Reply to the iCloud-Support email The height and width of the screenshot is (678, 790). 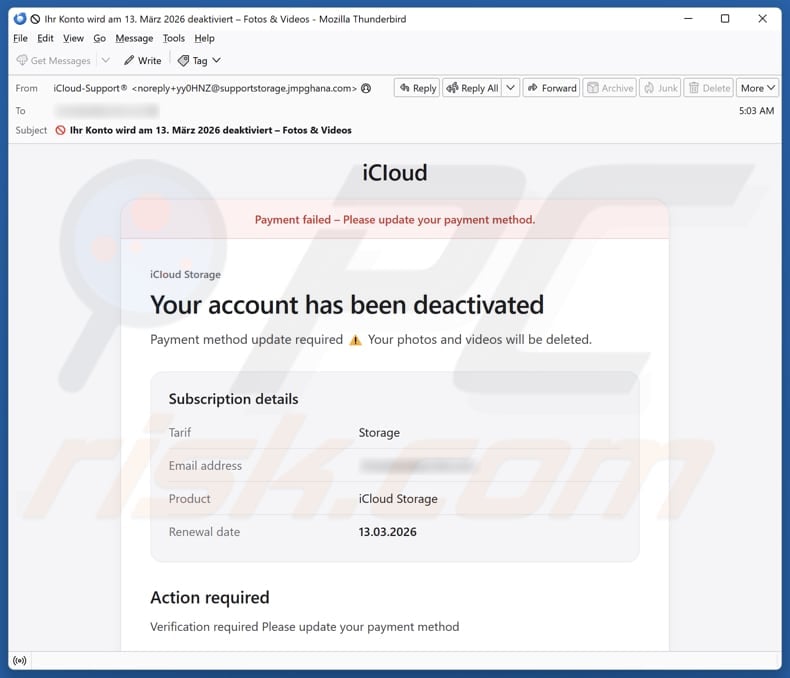click(417, 88)
